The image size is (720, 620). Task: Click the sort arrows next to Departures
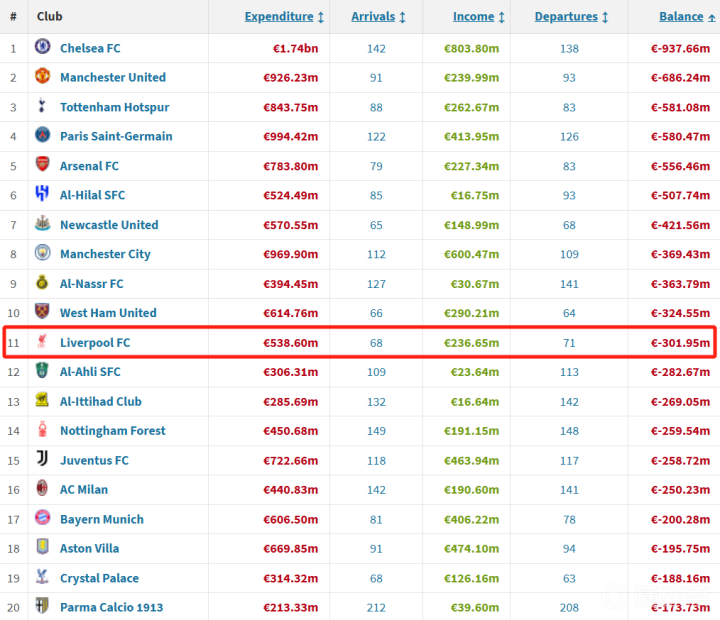605,17
